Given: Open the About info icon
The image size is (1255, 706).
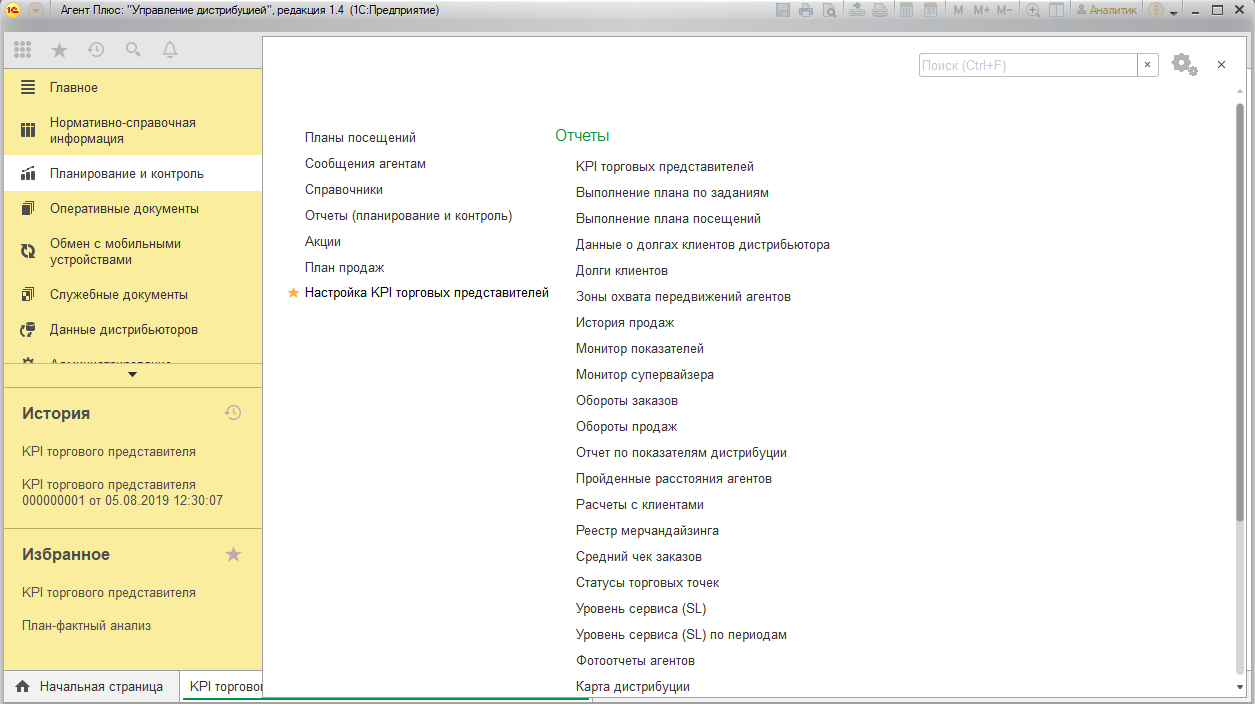Looking at the screenshot, I should coord(1157,10).
